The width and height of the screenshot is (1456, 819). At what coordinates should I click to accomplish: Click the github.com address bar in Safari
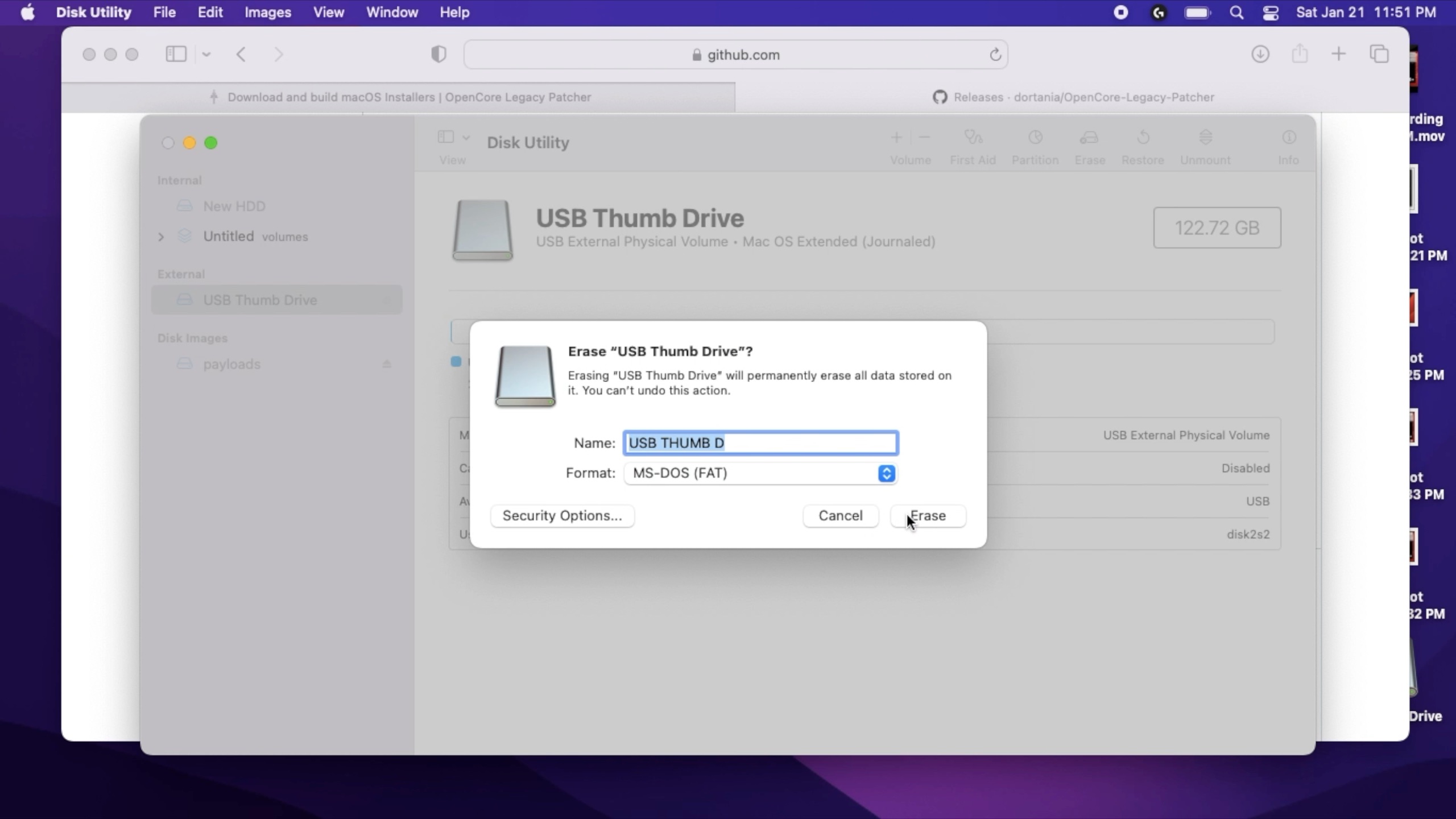point(735,55)
